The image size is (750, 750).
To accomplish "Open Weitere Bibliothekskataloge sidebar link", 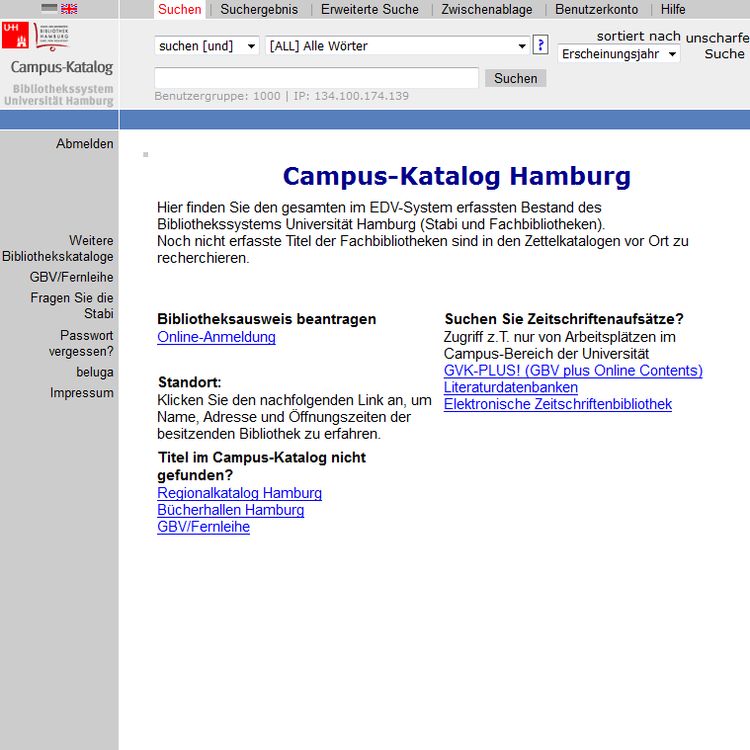I will (58, 248).
